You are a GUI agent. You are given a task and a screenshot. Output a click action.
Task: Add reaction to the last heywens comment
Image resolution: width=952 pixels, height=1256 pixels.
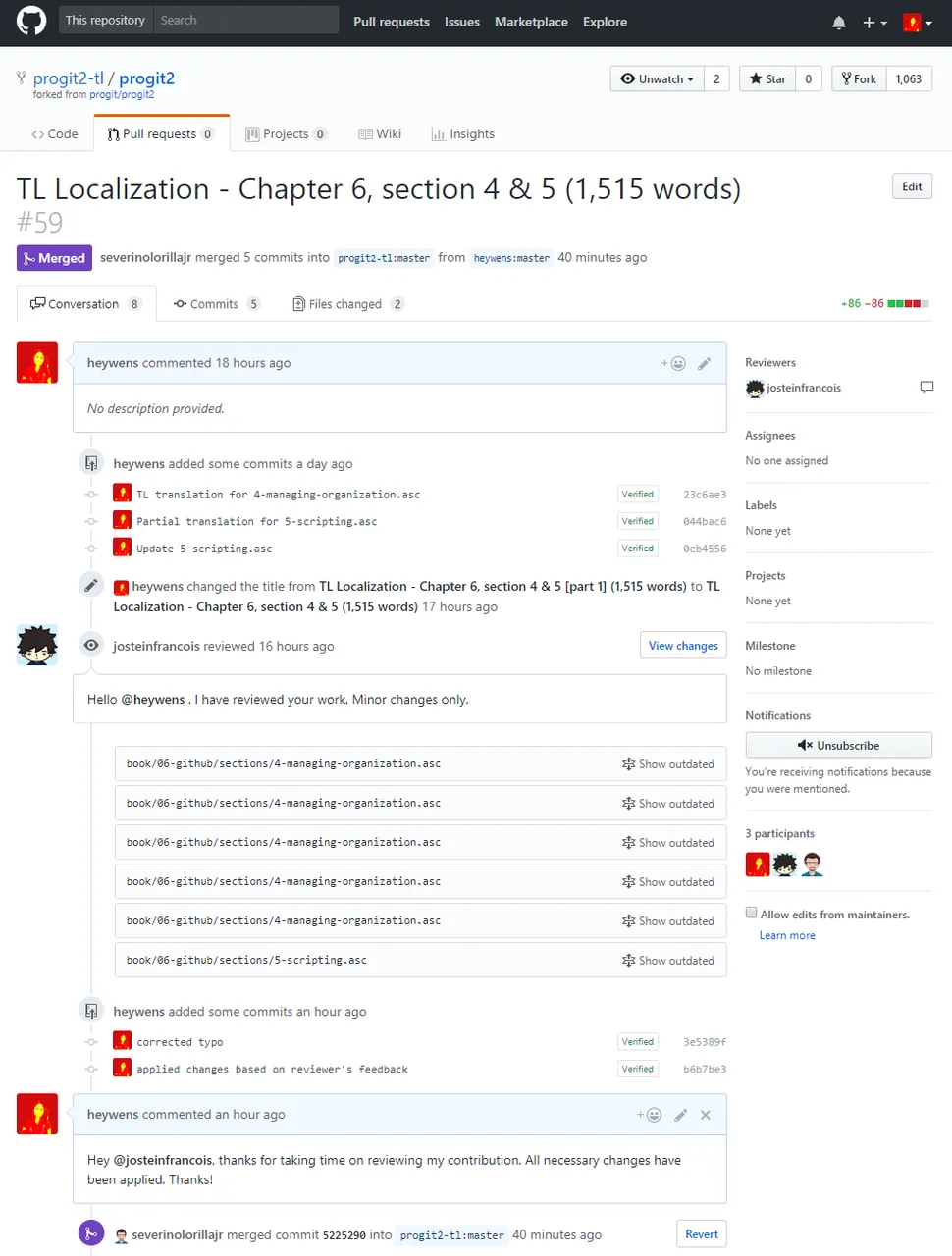(649, 1115)
